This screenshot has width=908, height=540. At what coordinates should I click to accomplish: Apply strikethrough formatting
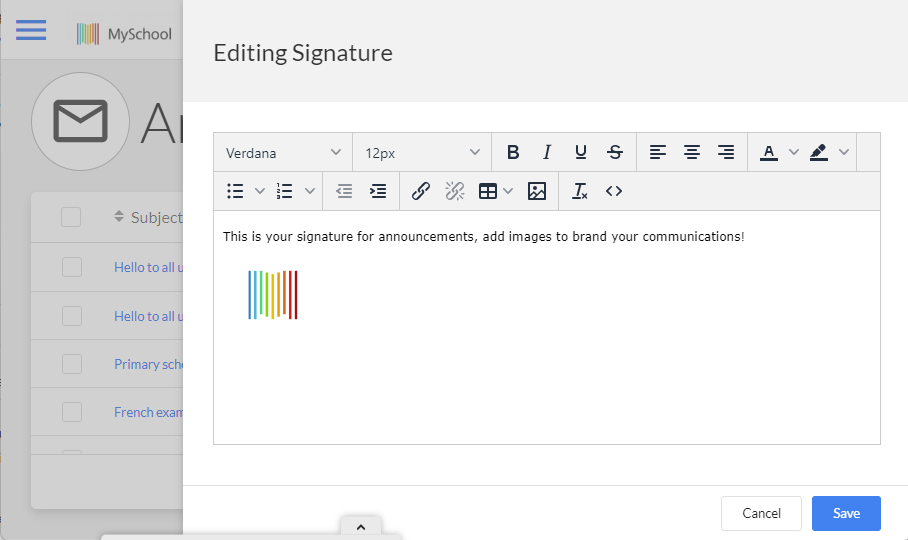point(614,152)
